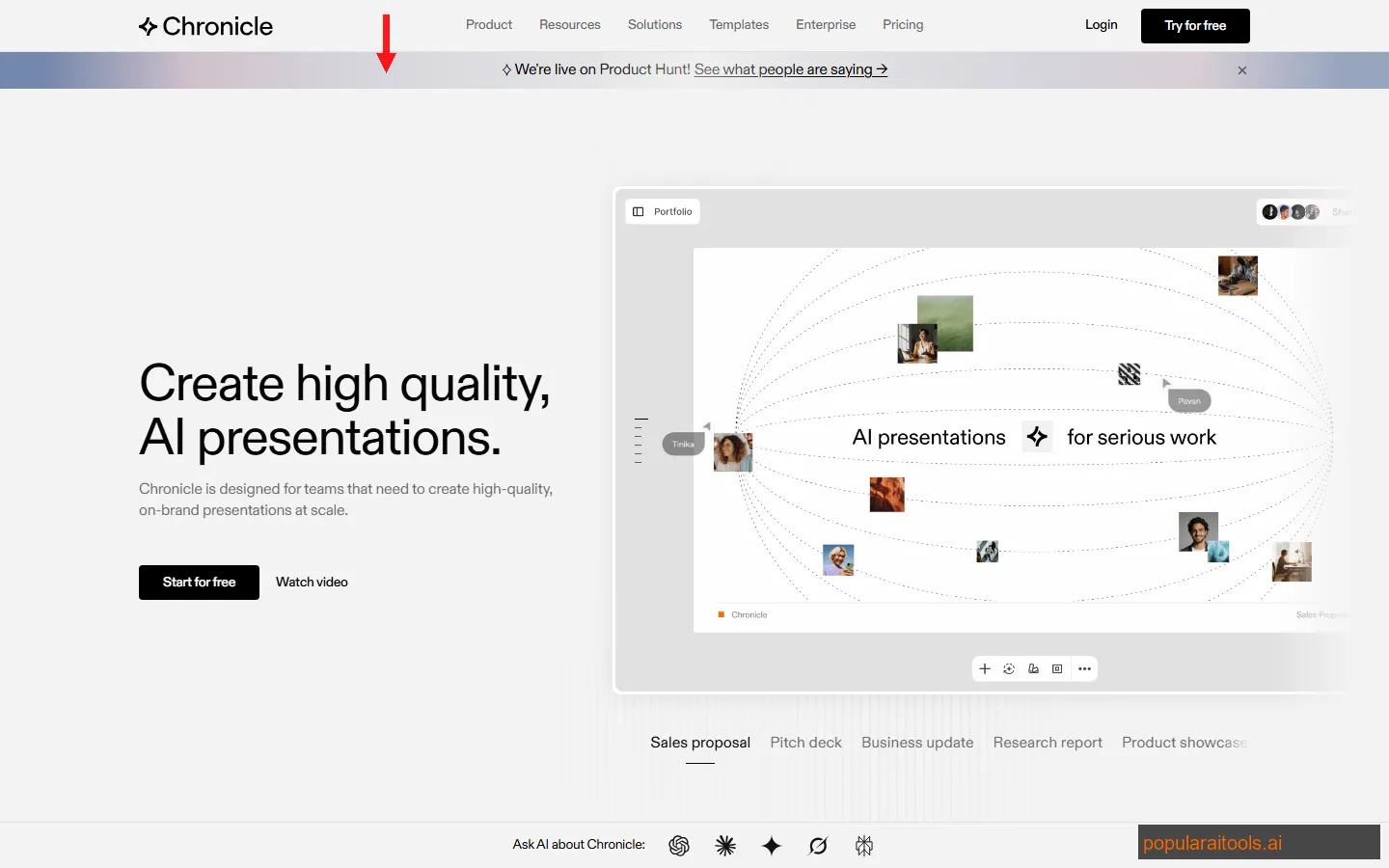
Task: Open the media/shapes icon in the toolbar
Action: [x=1033, y=668]
